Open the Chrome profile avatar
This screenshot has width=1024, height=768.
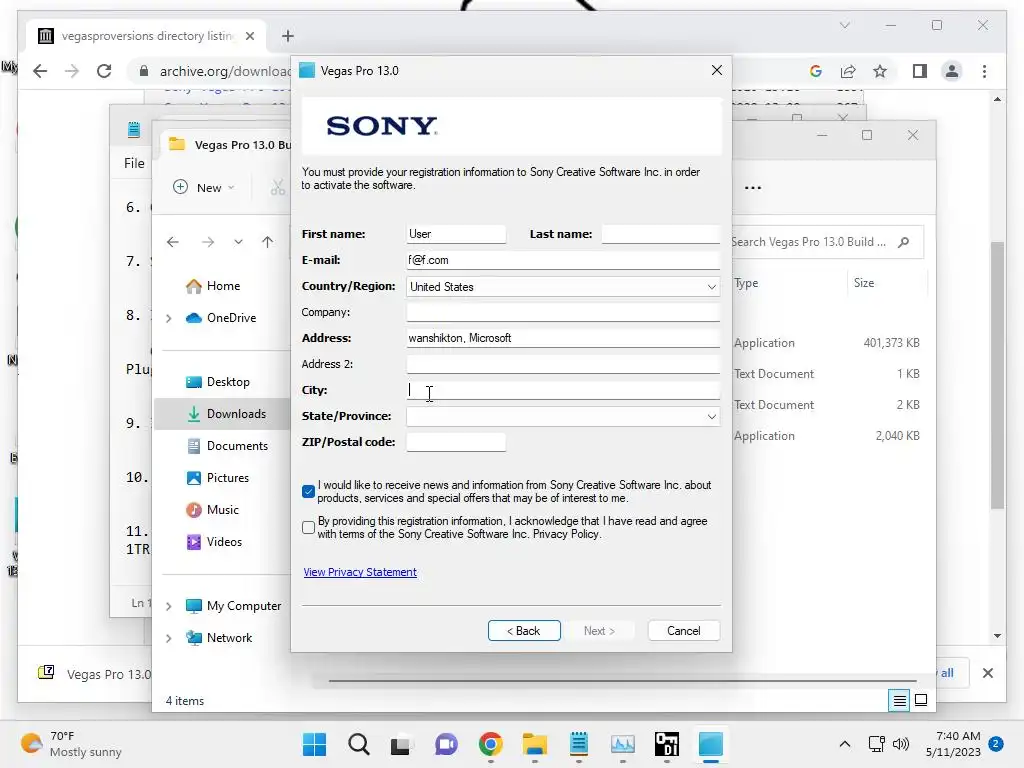coord(952,71)
